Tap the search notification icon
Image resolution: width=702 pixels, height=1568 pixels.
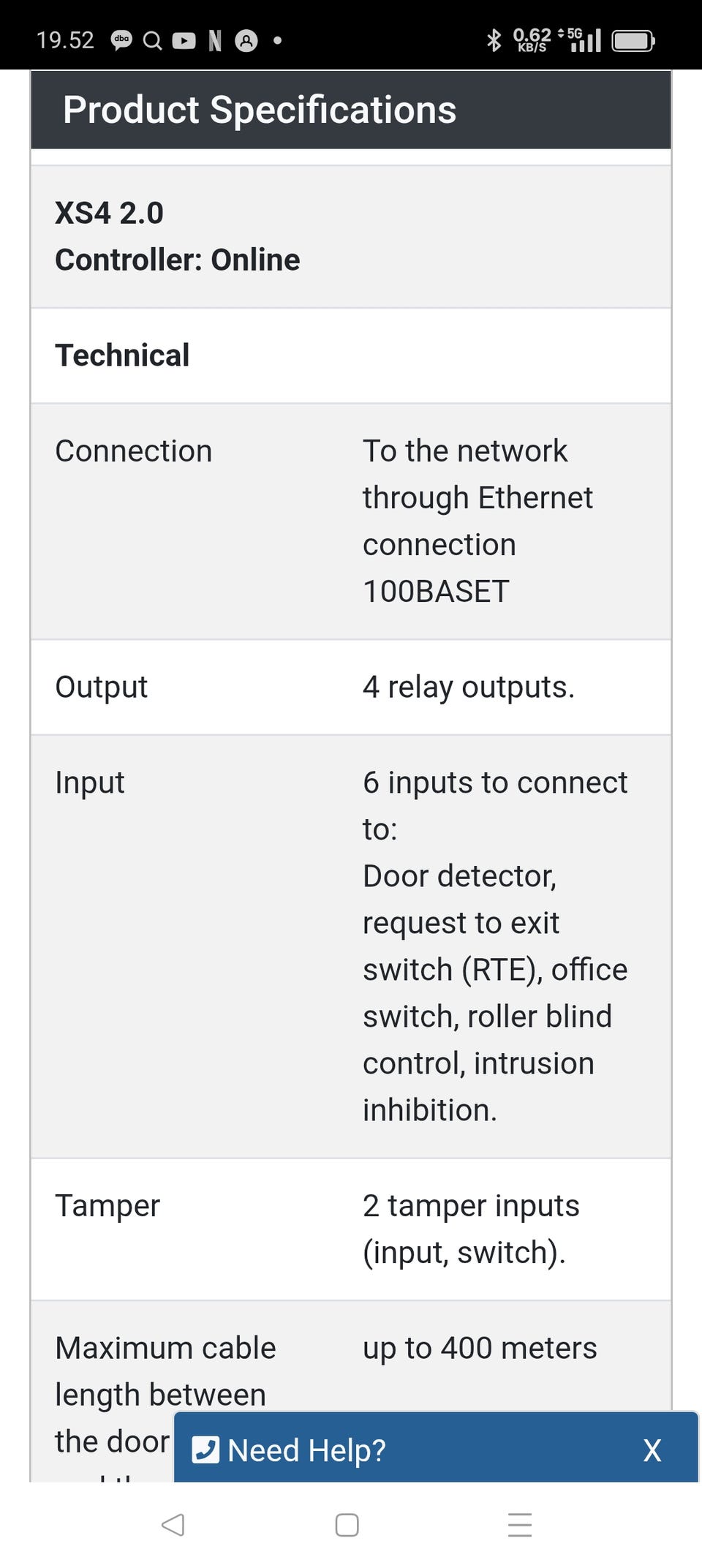click(x=152, y=41)
